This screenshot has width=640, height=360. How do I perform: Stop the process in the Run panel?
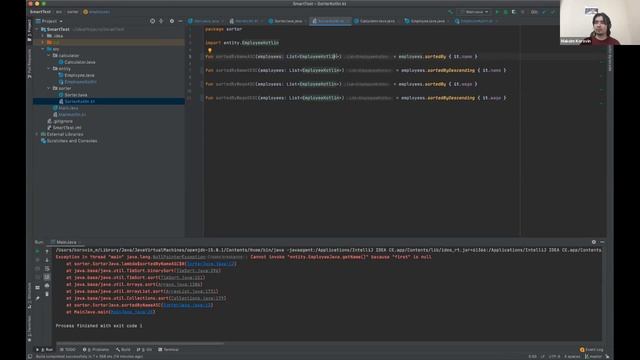click(38, 260)
